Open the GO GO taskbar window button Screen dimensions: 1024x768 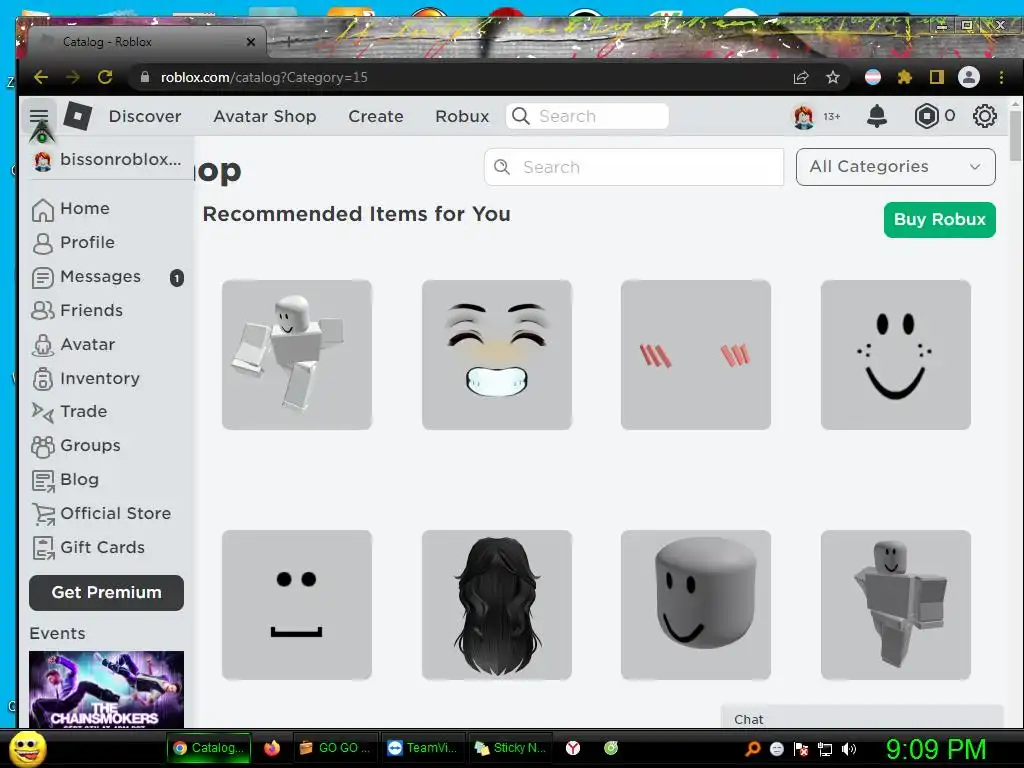coord(334,748)
